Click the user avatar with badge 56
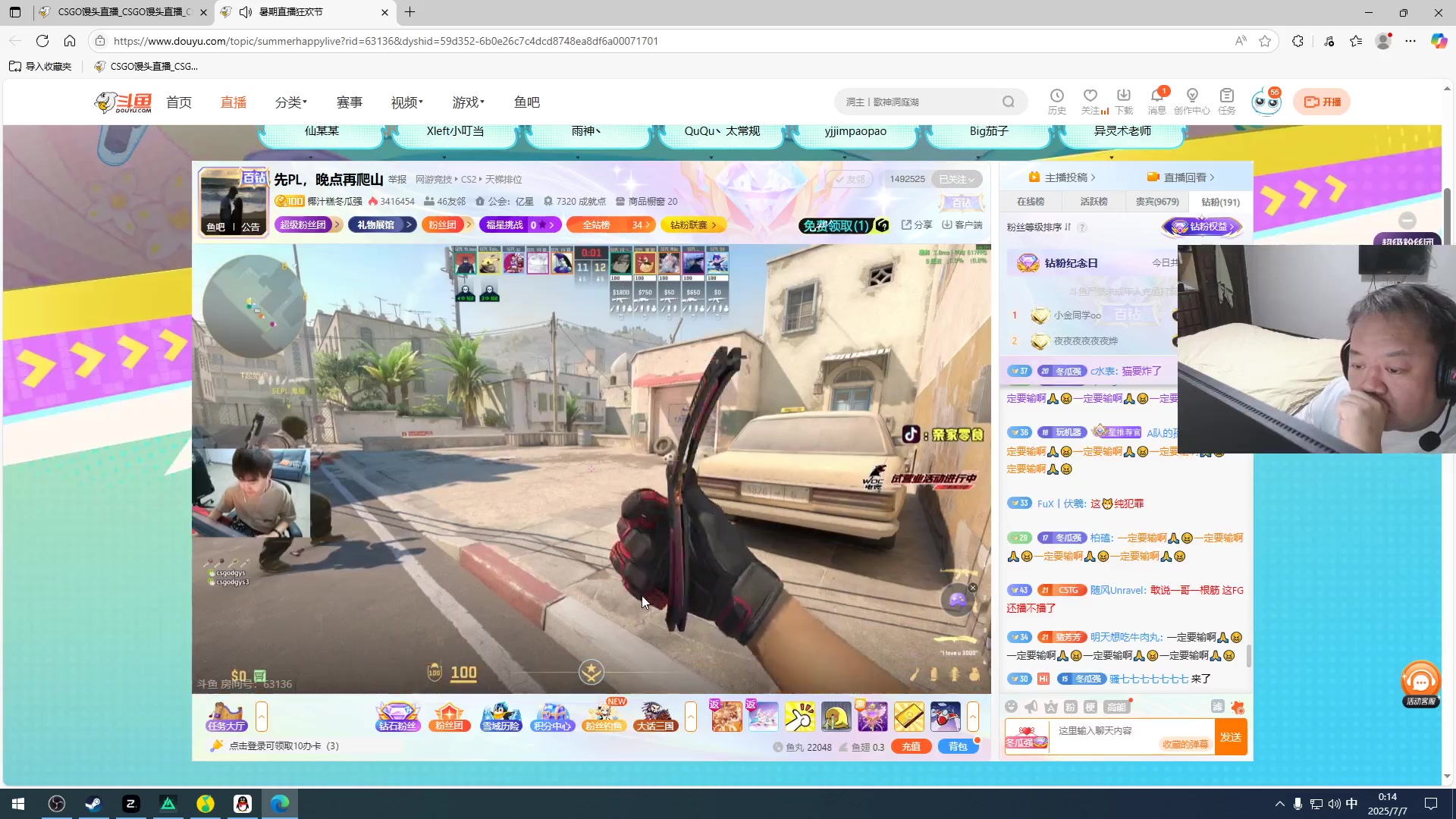Image resolution: width=1456 pixels, height=819 pixels. [1266, 102]
